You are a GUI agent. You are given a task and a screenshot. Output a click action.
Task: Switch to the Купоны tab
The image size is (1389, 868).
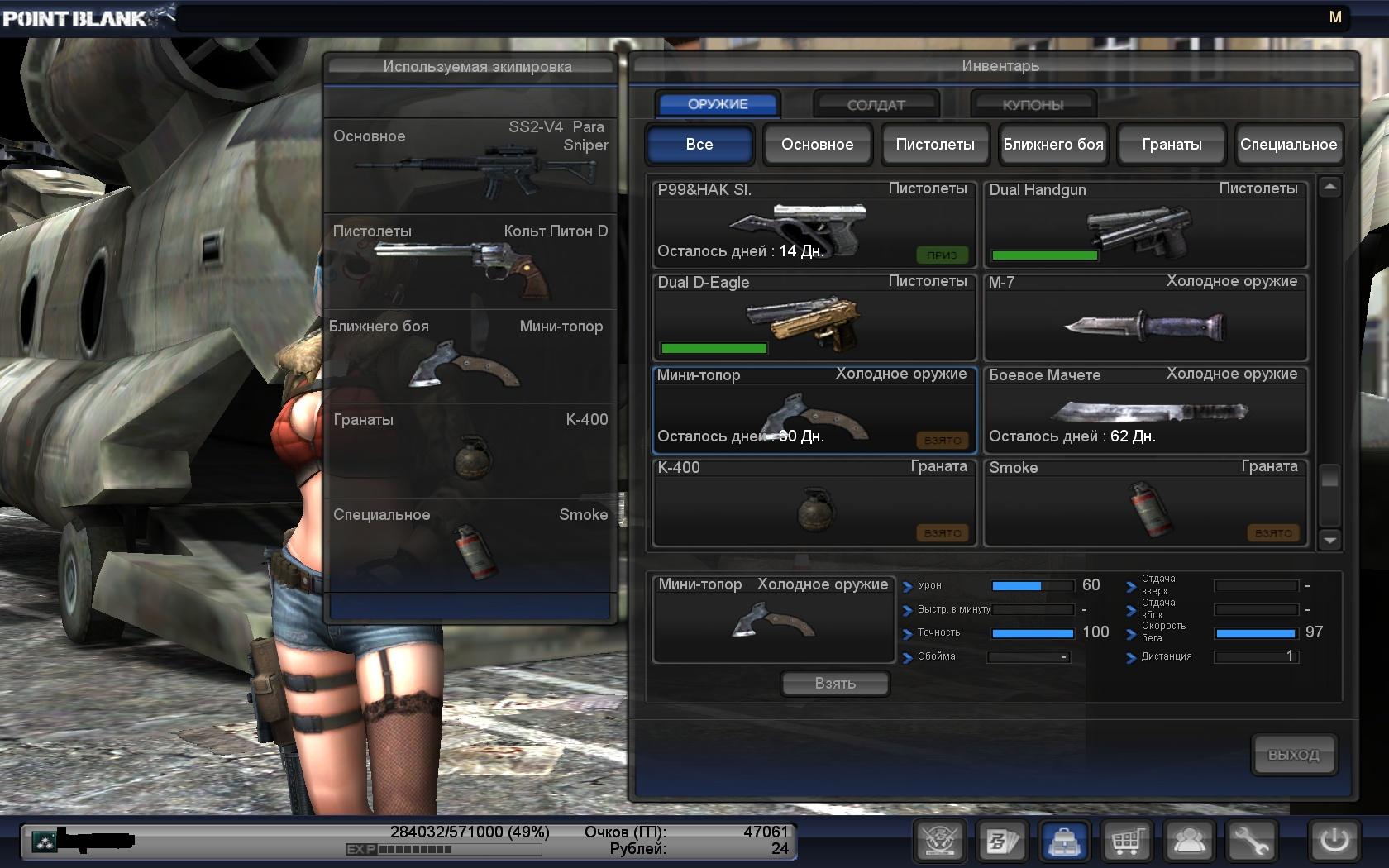1033,105
